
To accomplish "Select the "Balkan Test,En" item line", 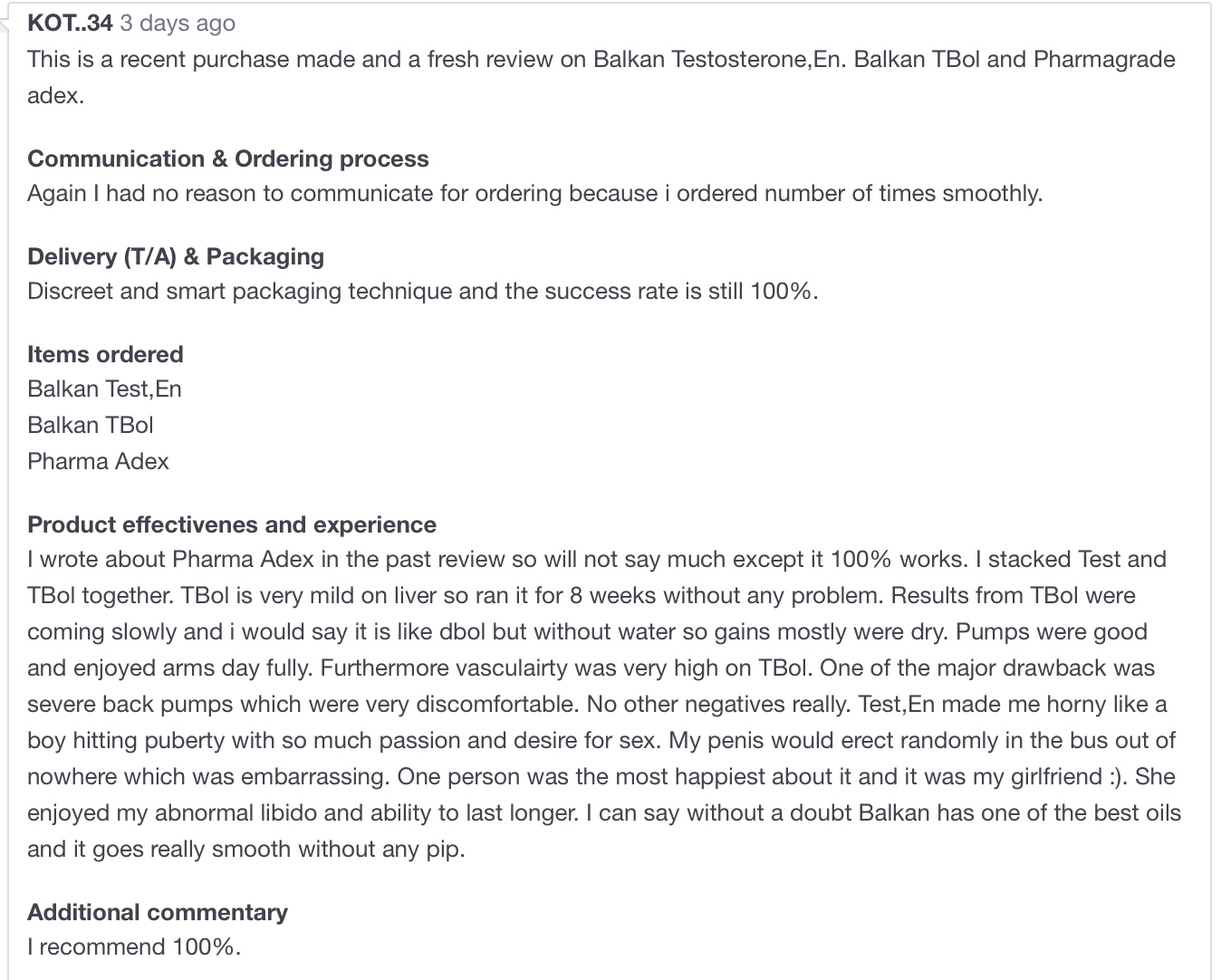I will (x=104, y=389).
